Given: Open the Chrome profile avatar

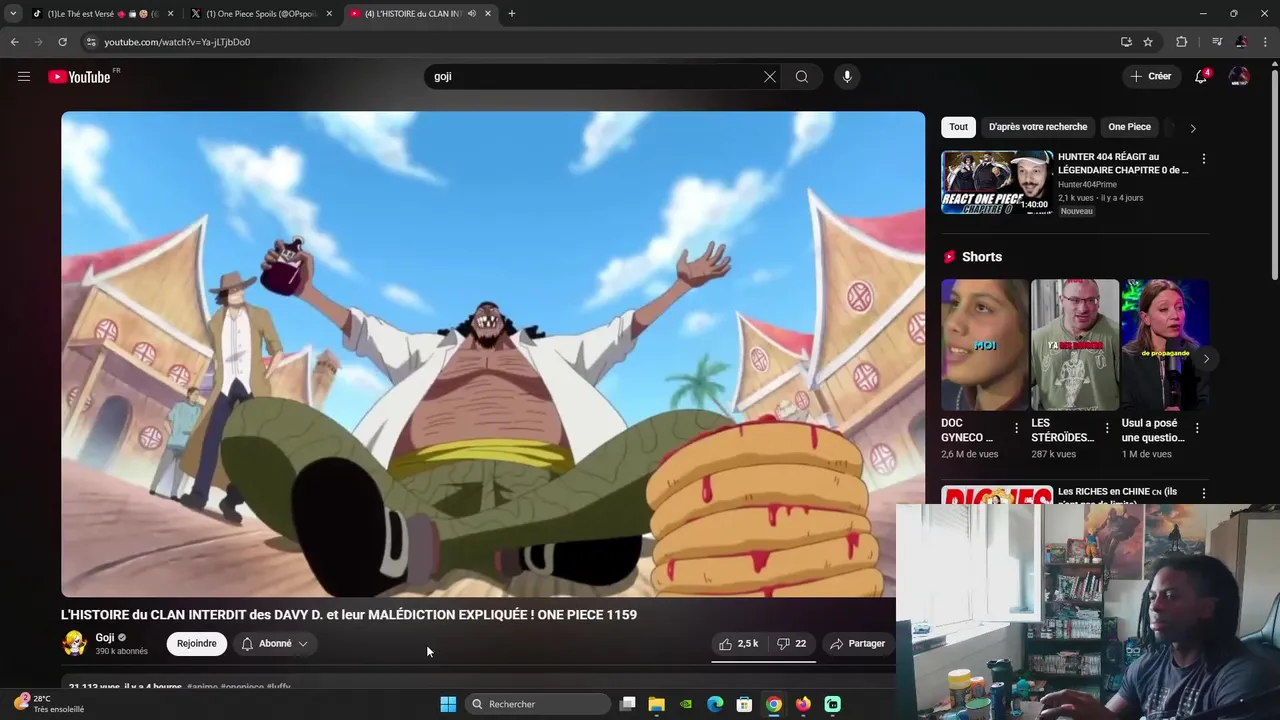Looking at the screenshot, I should 1241,42.
